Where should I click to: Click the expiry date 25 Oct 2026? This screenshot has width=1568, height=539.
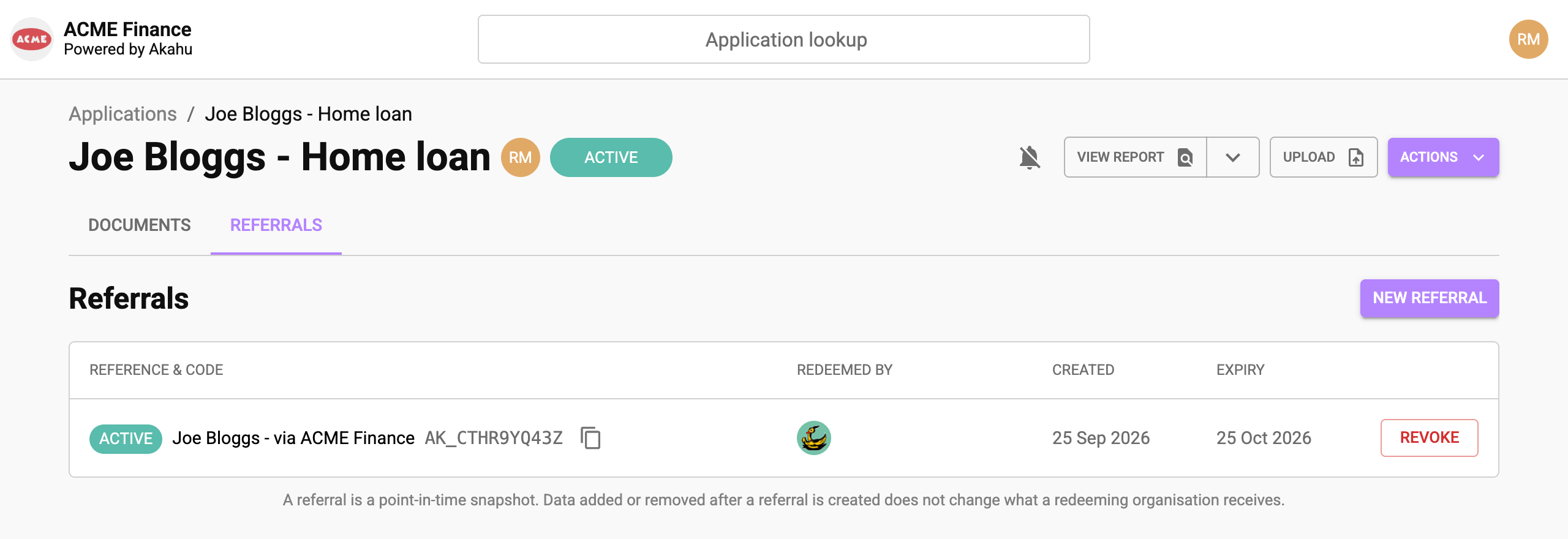tap(1264, 438)
